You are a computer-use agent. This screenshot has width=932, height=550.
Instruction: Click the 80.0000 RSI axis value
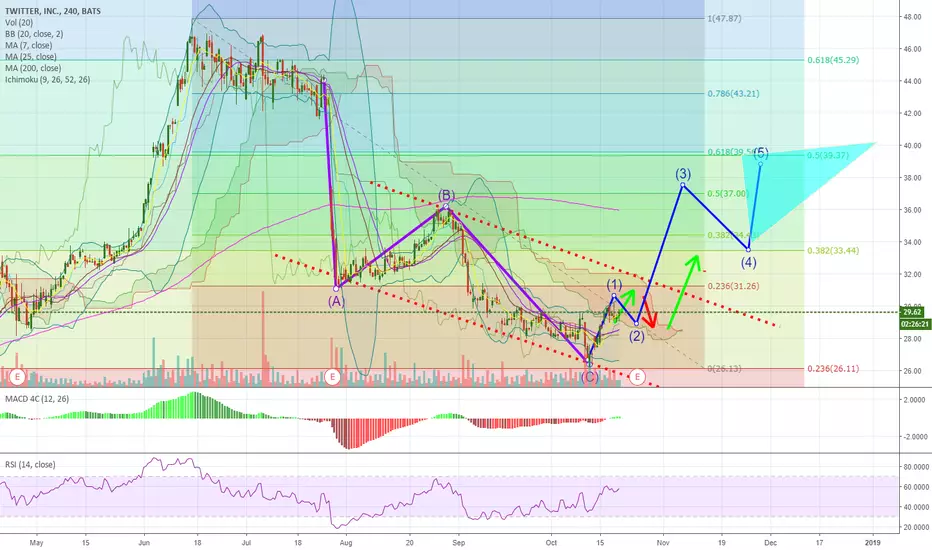[x=915, y=467]
